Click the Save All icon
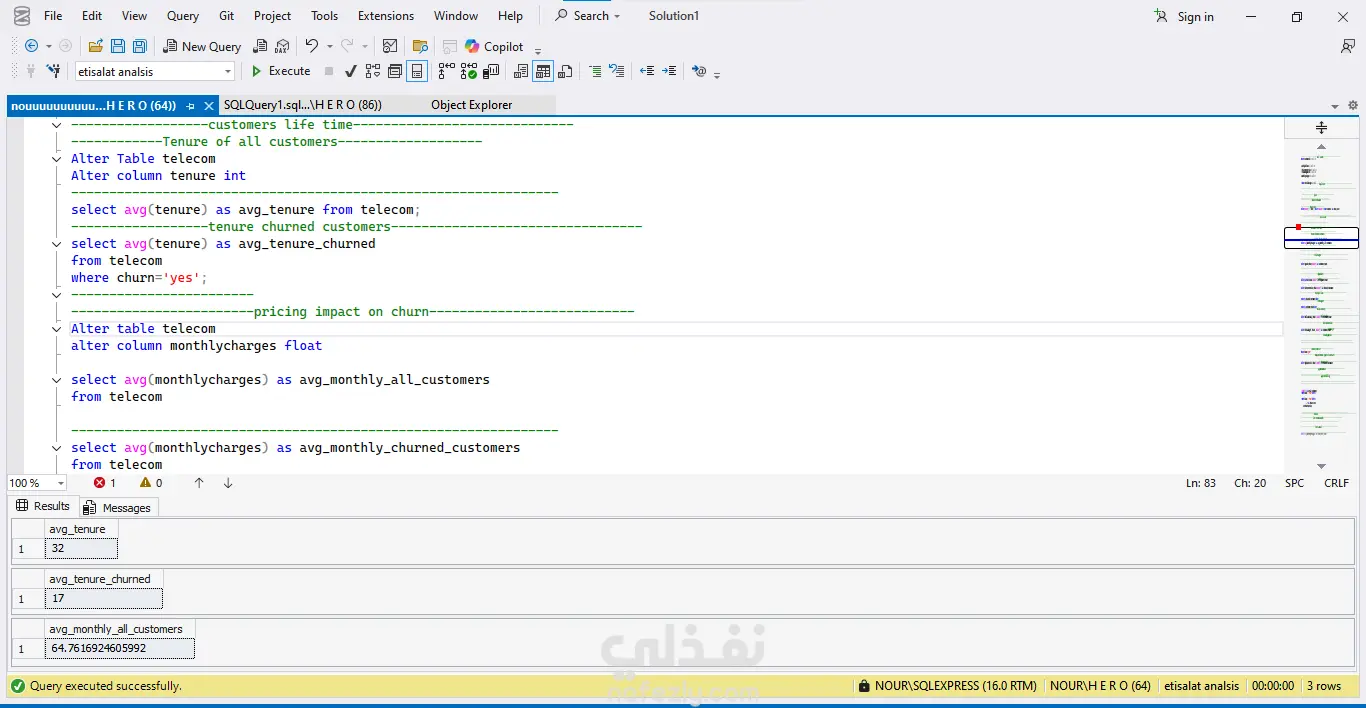 [140, 46]
